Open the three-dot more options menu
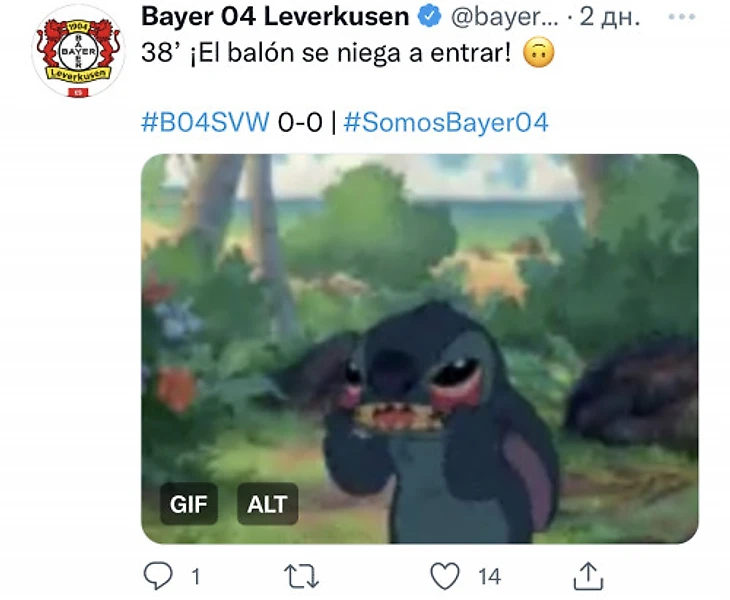730x600 pixels. tap(682, 17)
